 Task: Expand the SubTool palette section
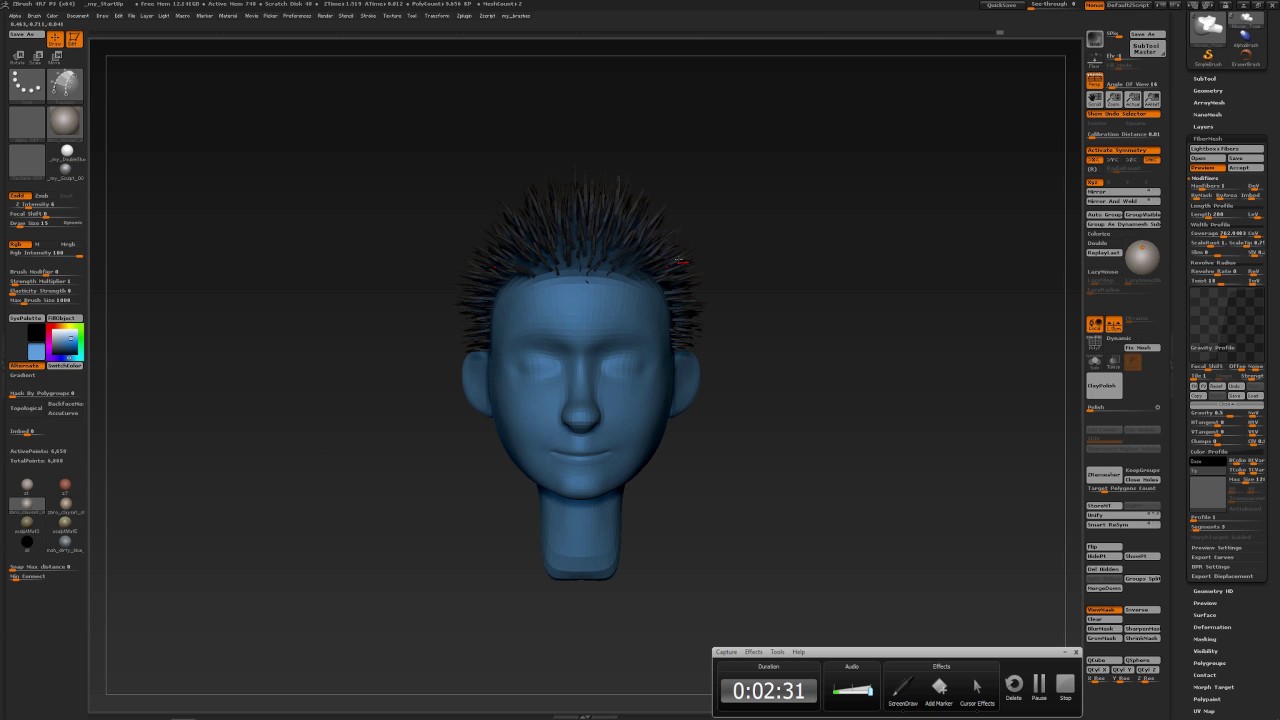1204,78
